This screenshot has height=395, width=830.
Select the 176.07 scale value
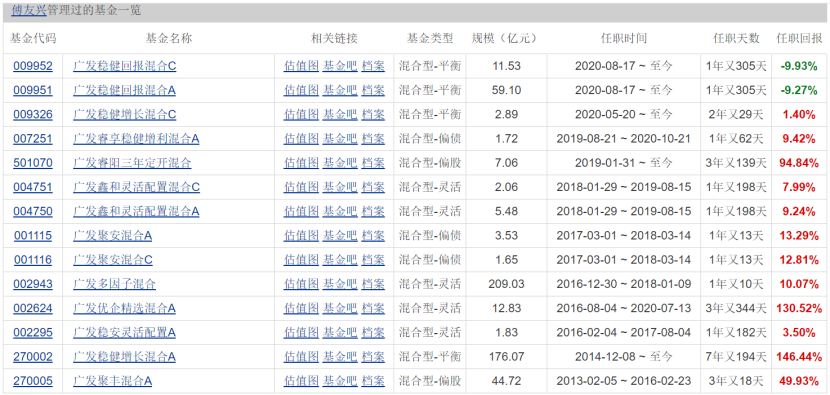(x=507, y=357)
